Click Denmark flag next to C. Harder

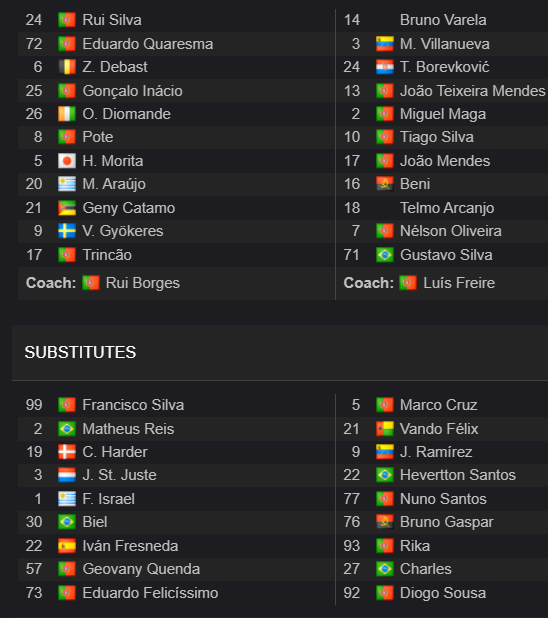[x=67, y=452]
